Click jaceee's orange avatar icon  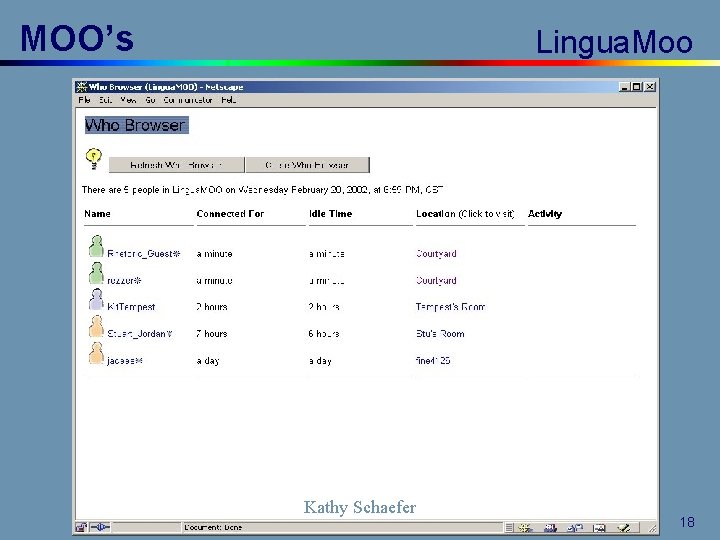(96, 353)
